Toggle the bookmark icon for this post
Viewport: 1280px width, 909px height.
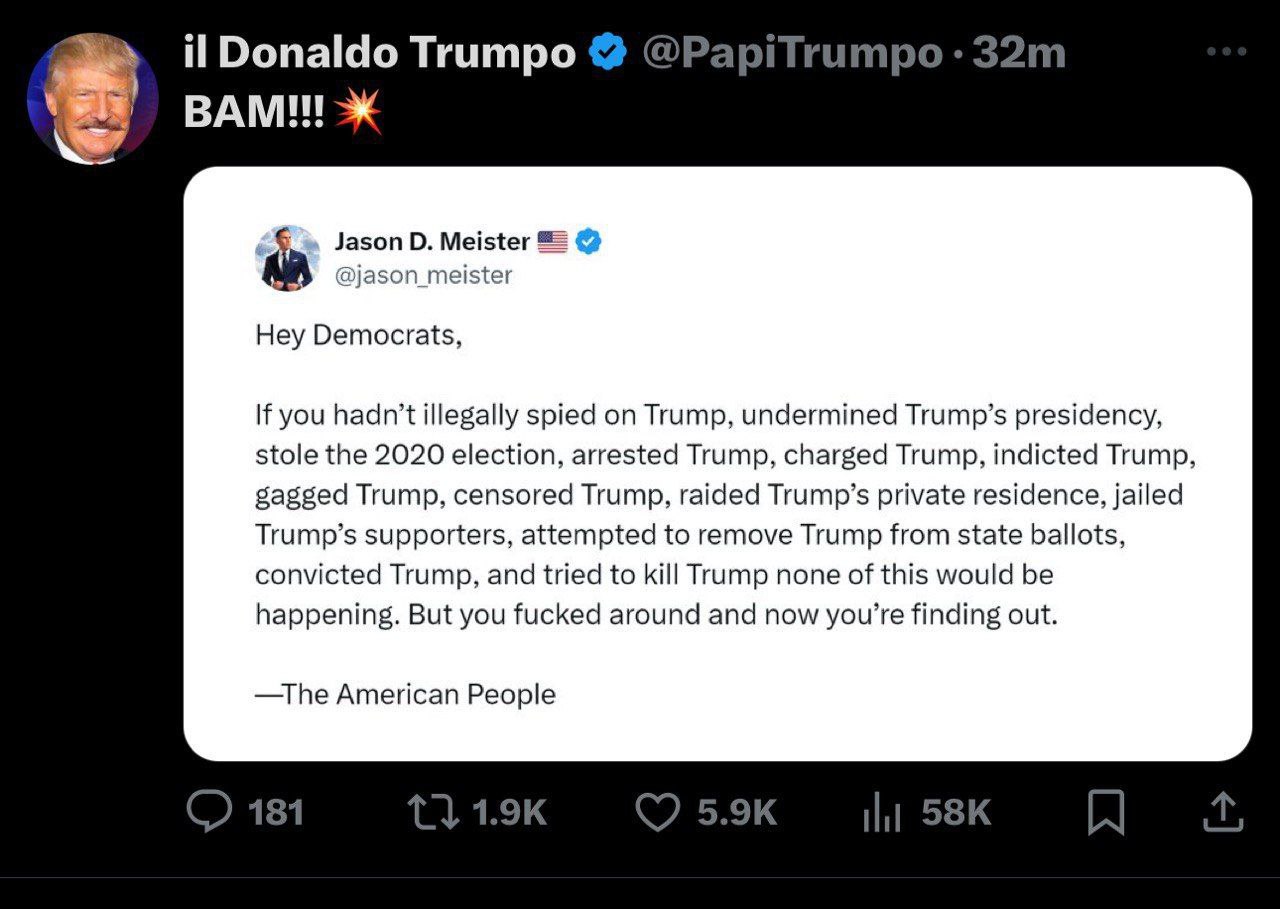pyautogui.click(x=1106, y=812)
